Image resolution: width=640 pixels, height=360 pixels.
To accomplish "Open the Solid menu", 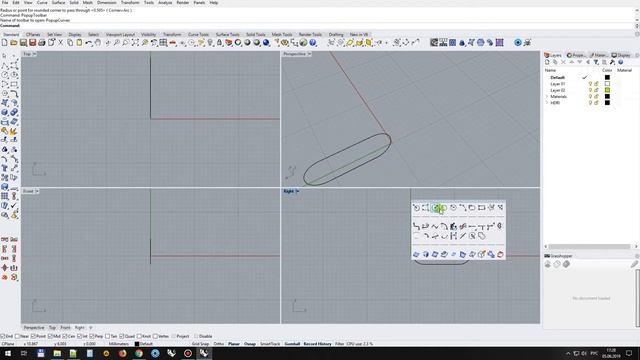I will [x=74, y=2].
